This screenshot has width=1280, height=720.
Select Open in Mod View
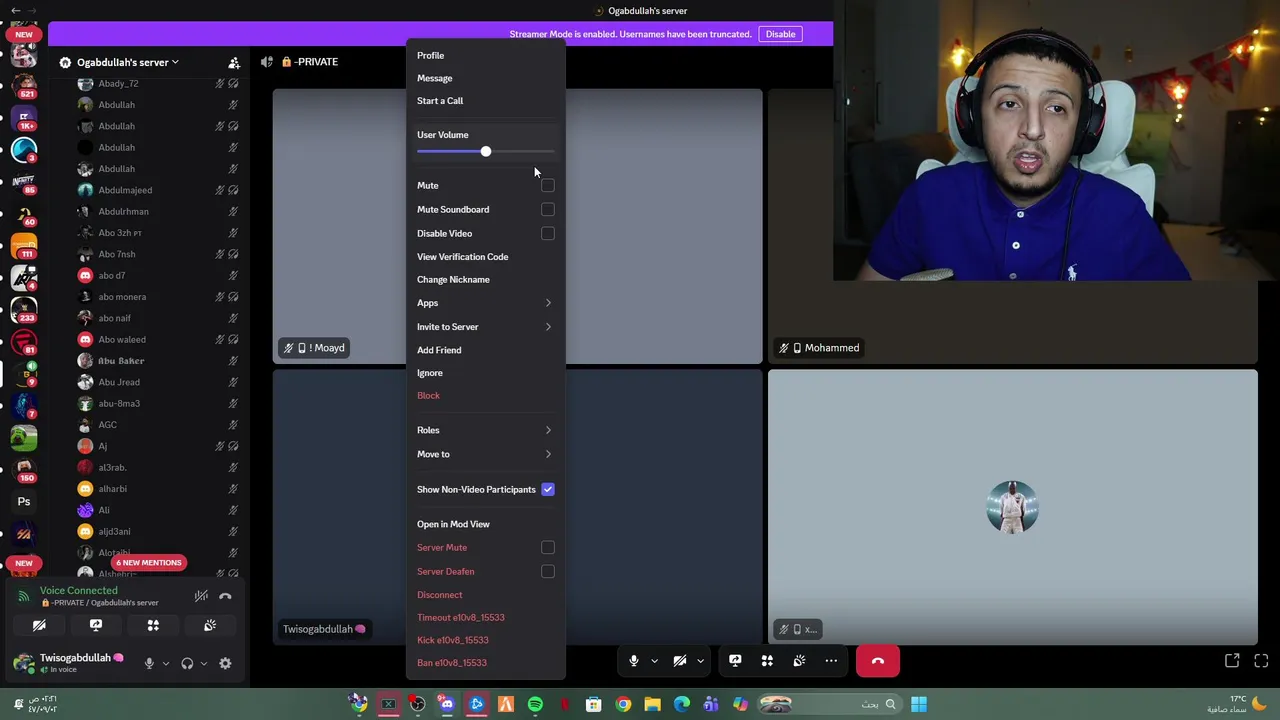[485, 524]
